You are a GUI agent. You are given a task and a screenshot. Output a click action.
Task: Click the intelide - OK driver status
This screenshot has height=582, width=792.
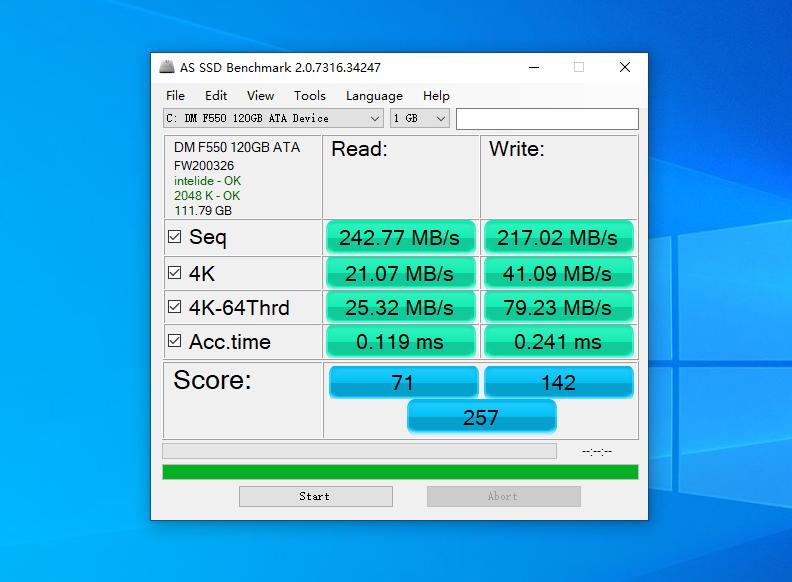tap(207, 181)
